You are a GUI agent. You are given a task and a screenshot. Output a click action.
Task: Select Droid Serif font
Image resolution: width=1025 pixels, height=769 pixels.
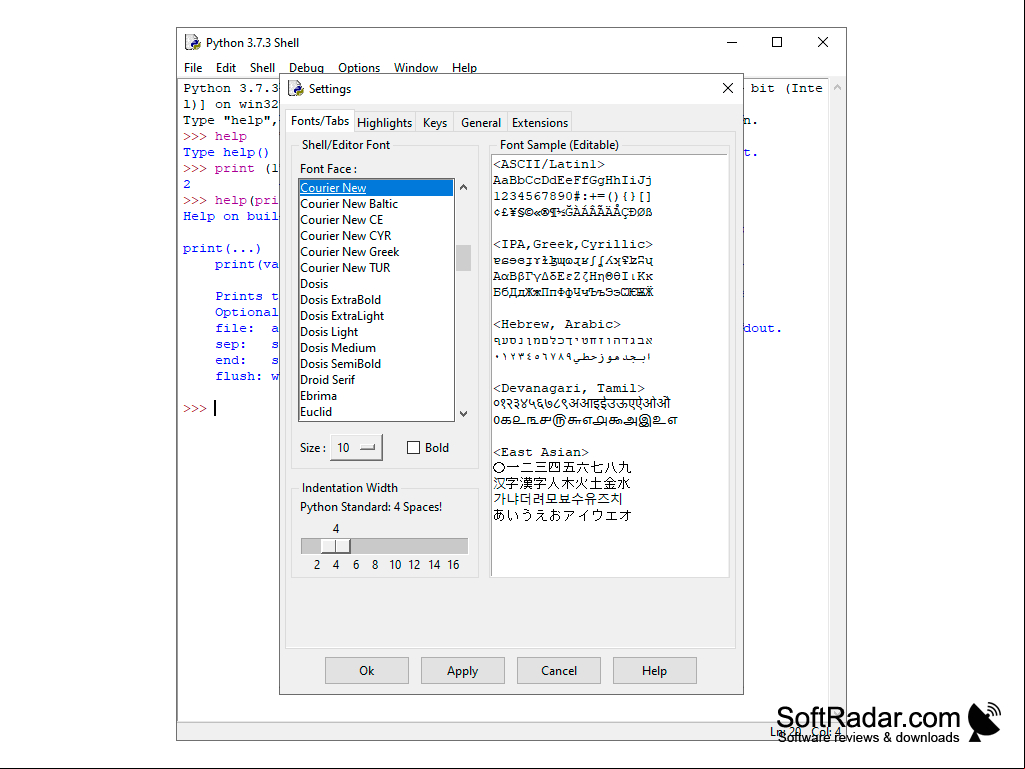point(376,380)
